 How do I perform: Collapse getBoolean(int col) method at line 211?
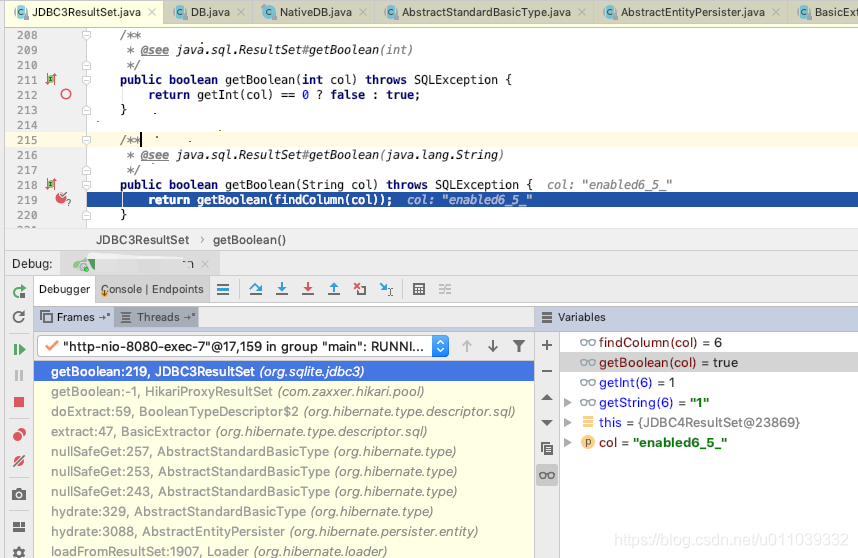point(86,80)
